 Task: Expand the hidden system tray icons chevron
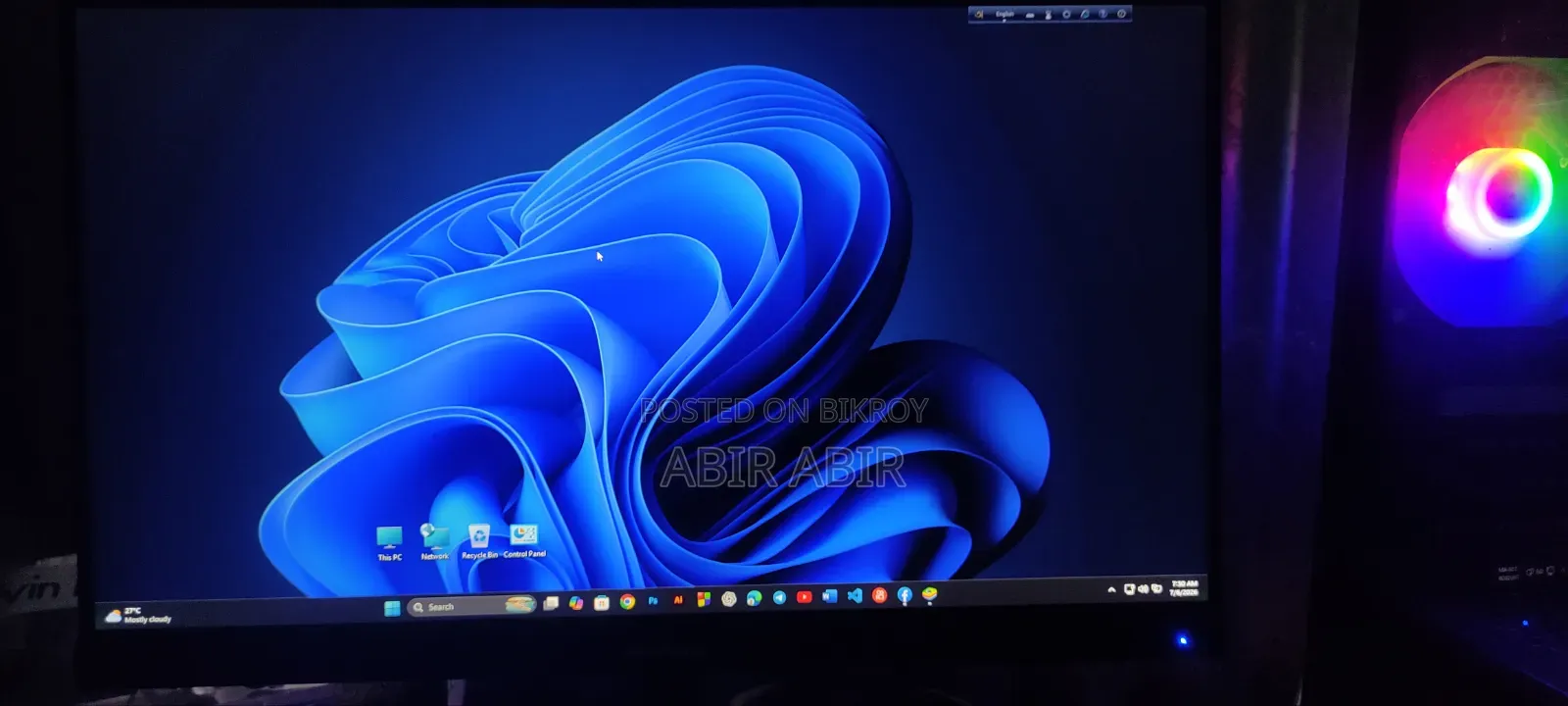click(x=1111, y=589)
